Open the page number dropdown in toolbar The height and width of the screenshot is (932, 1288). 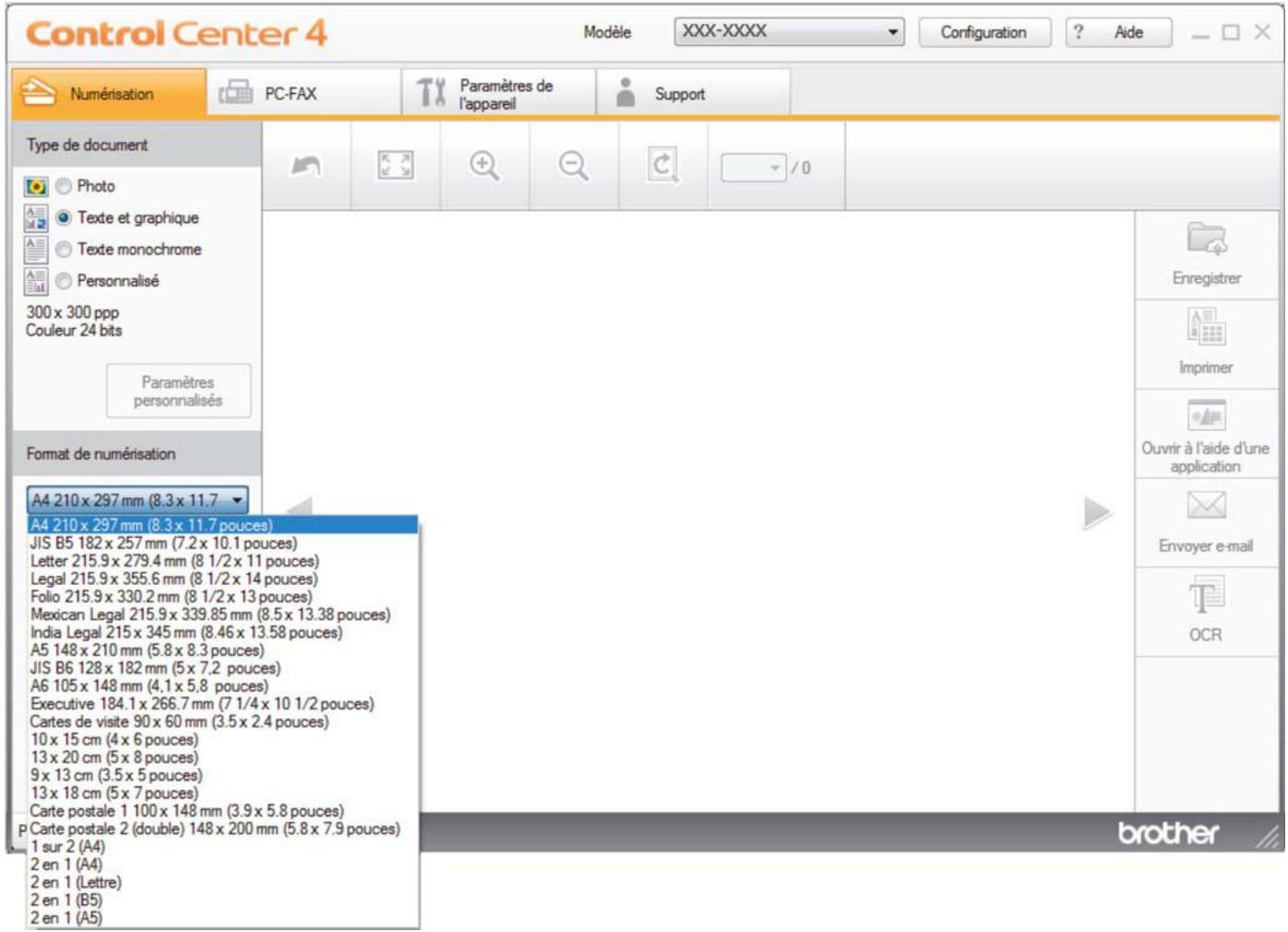754,168
